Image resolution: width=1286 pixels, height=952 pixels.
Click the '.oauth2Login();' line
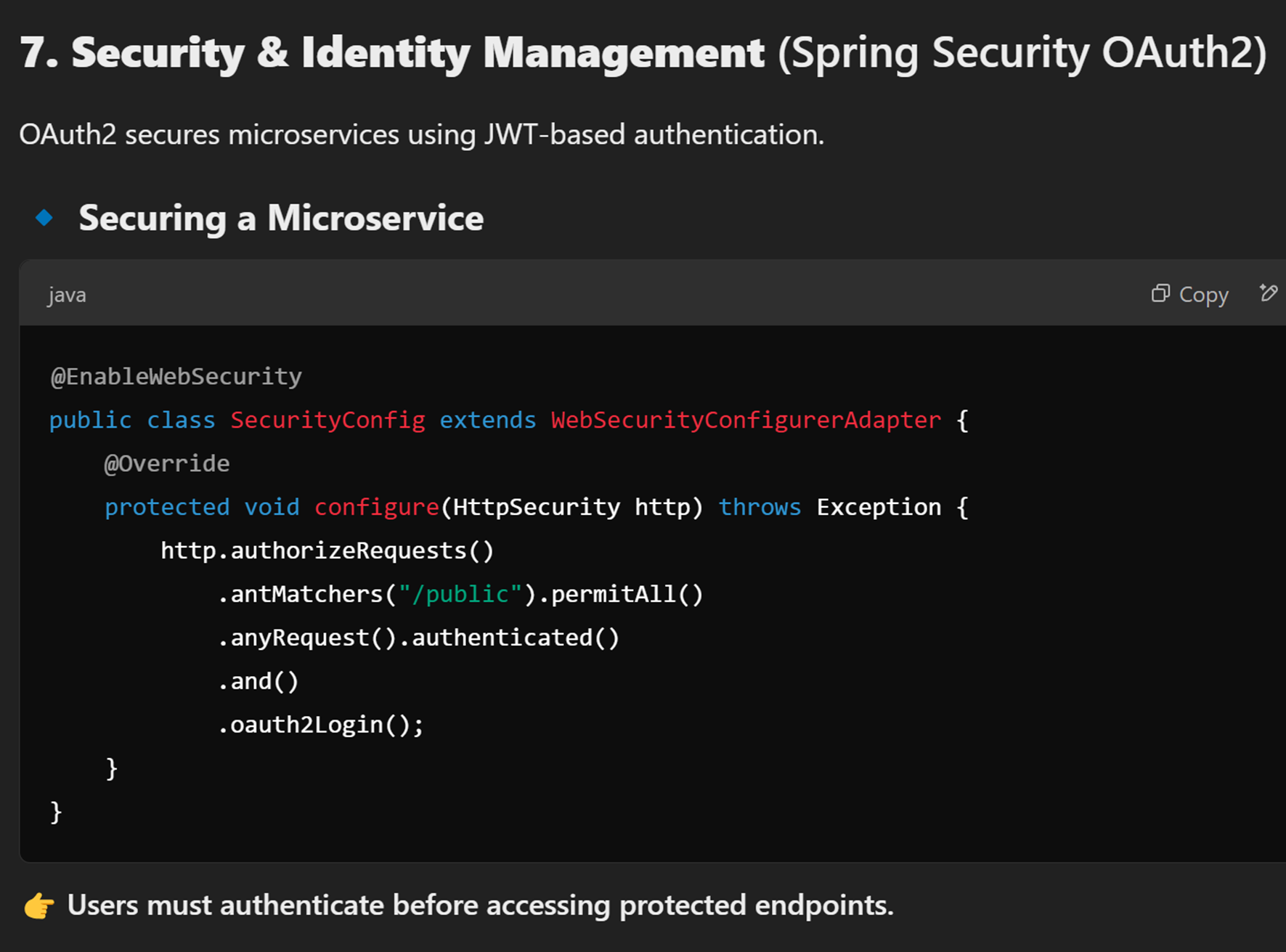tap(321, 725)
